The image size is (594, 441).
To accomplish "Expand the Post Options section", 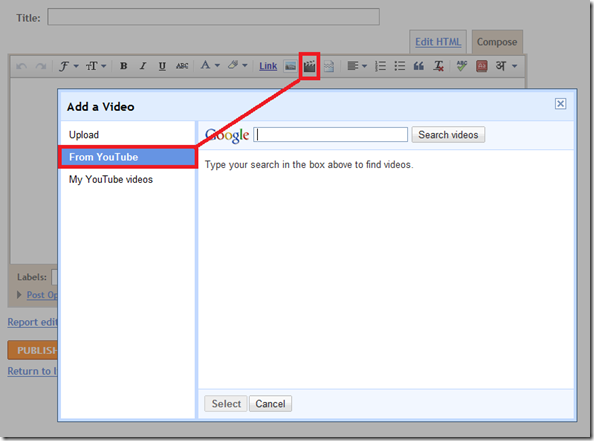I will [x=37, y=295].
